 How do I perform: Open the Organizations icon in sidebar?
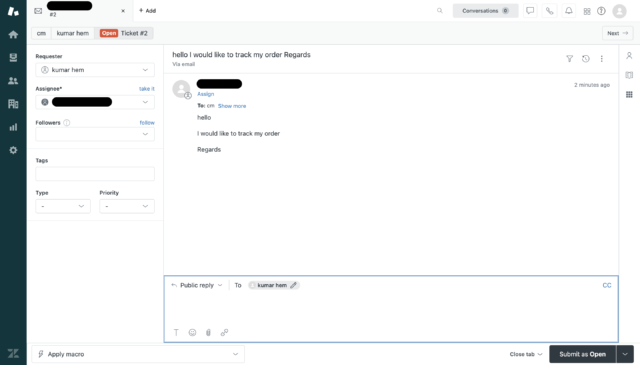click(13, 104)
